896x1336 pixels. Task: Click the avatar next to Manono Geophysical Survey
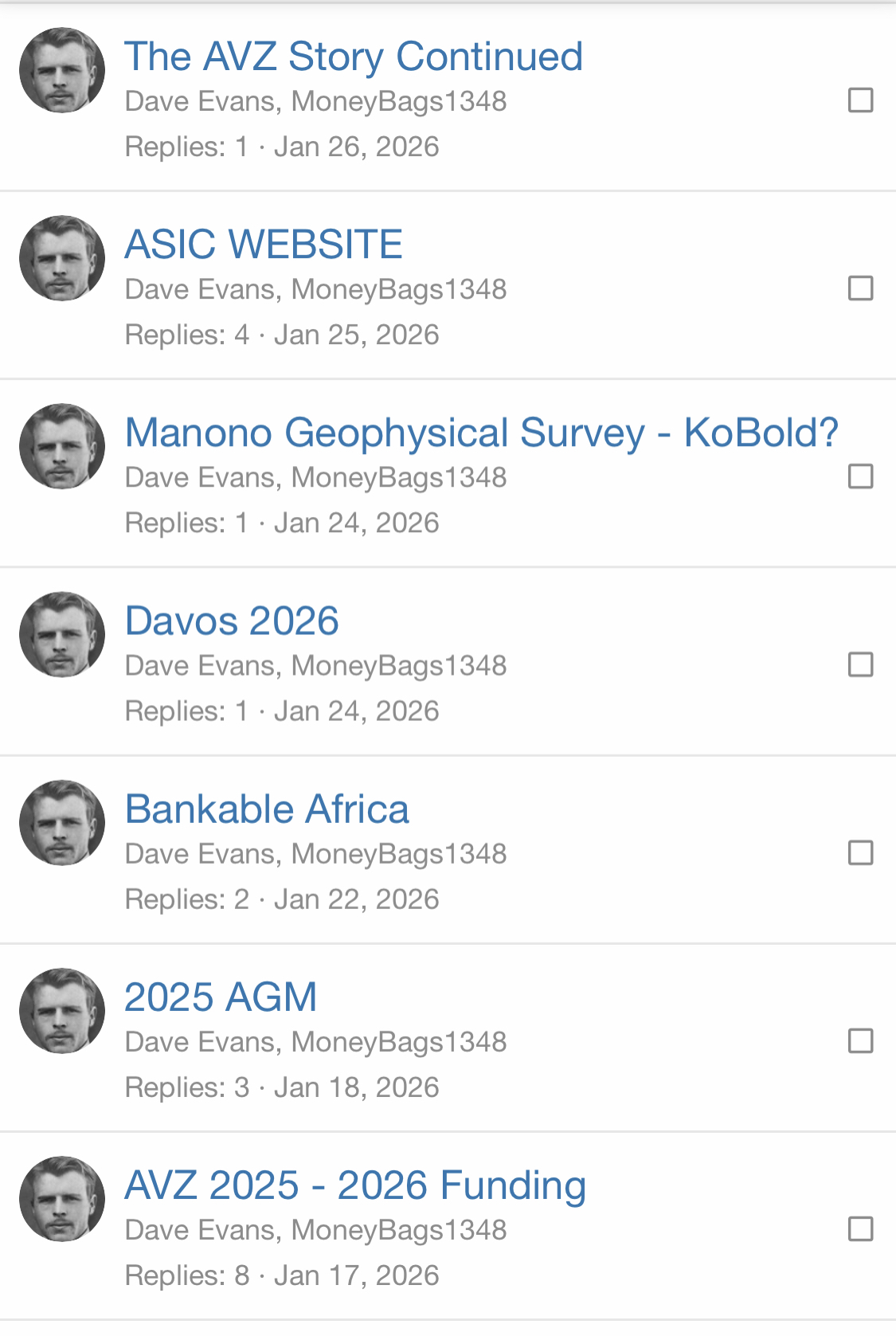[x=62, y=447]
